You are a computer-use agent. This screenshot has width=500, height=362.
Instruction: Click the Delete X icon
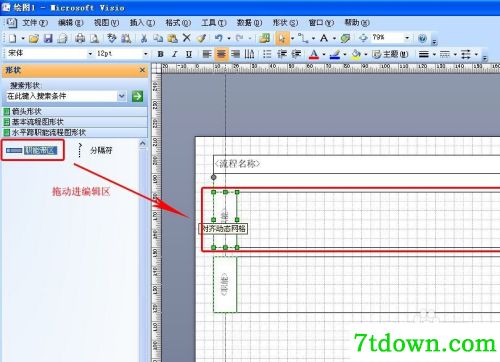click(x=187, y=38)
